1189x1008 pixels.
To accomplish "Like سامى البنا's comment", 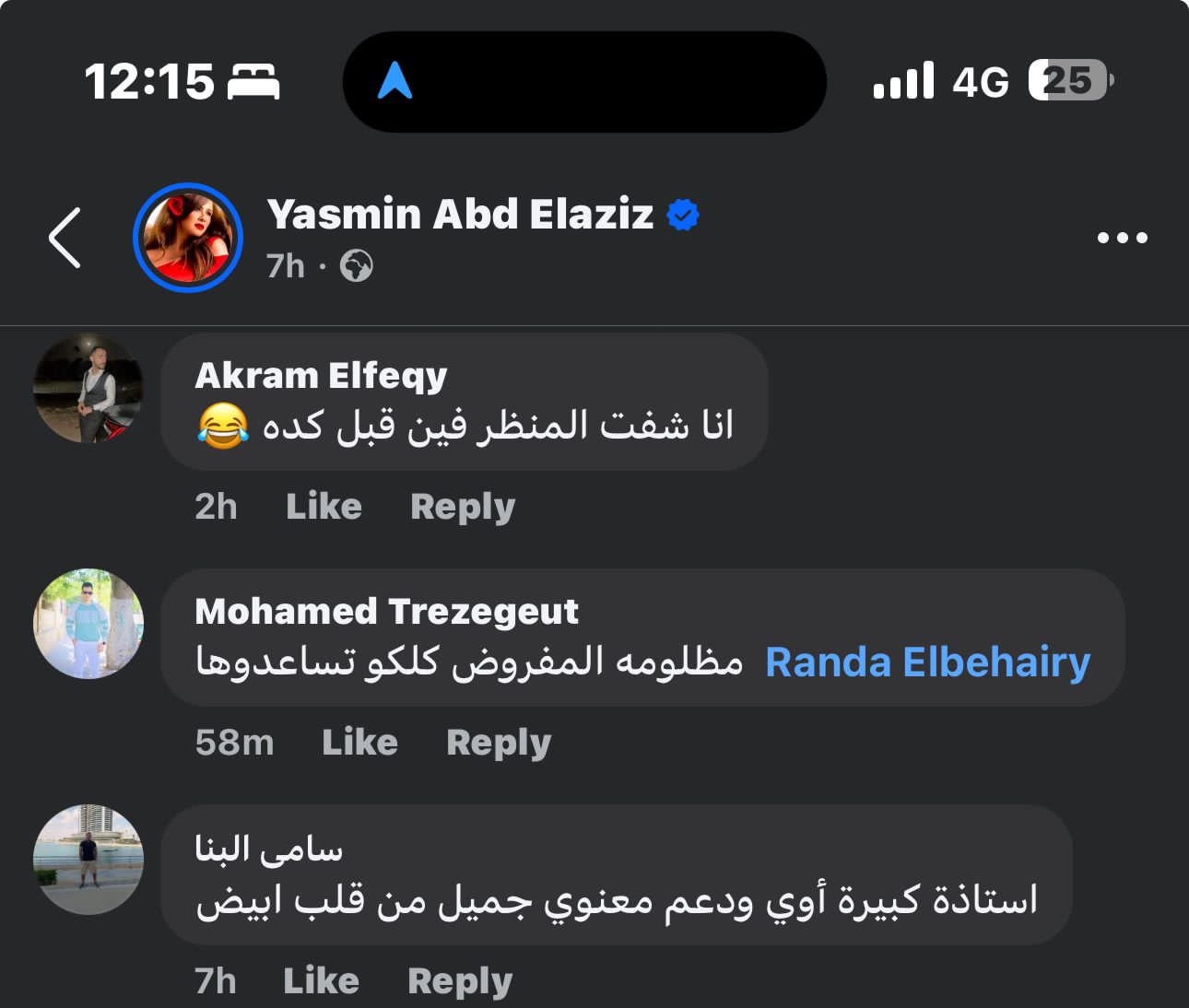I will [321, 980].
